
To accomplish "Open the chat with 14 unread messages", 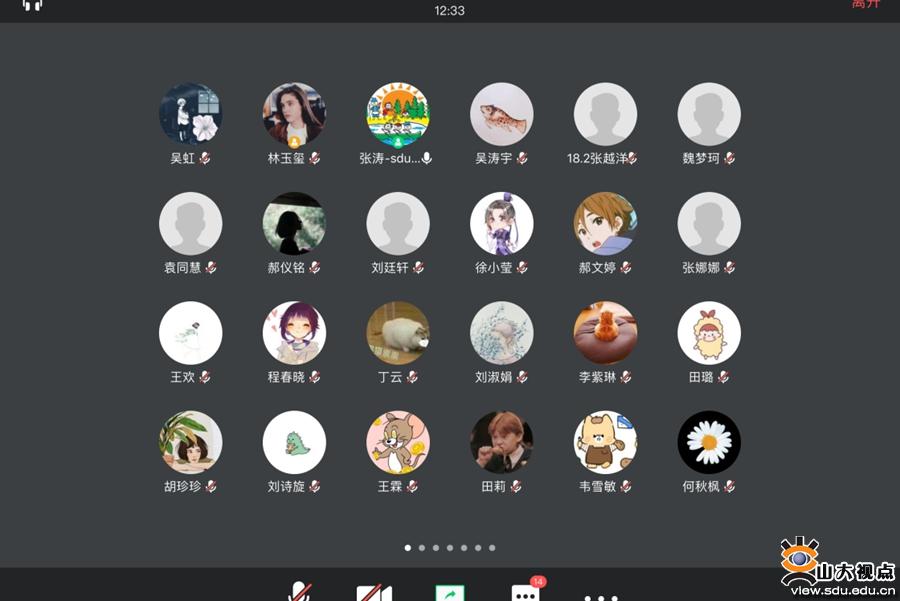I will coord(525,592).
